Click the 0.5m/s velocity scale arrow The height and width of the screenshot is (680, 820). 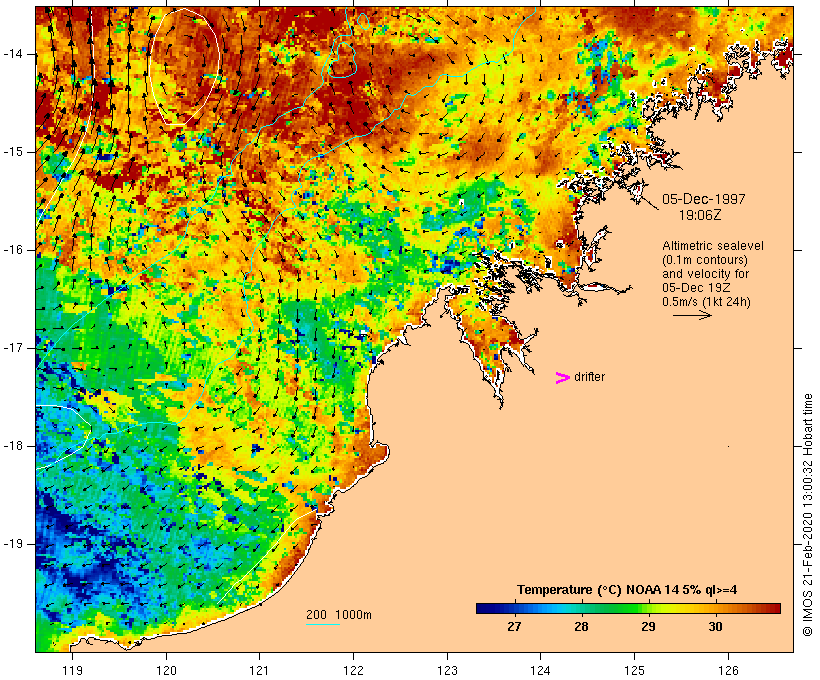pos(692,315)
